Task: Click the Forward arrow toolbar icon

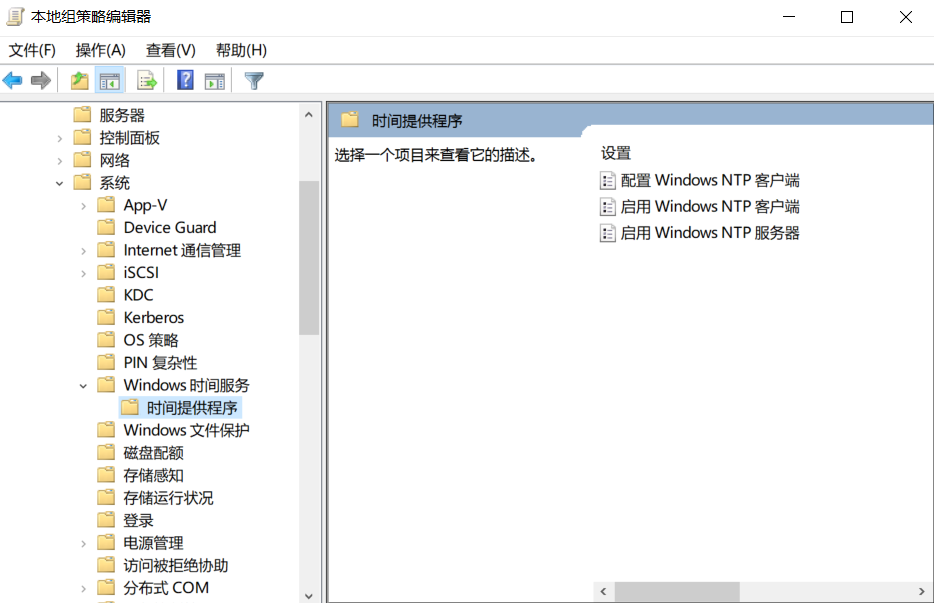Action: coord(41,80)
